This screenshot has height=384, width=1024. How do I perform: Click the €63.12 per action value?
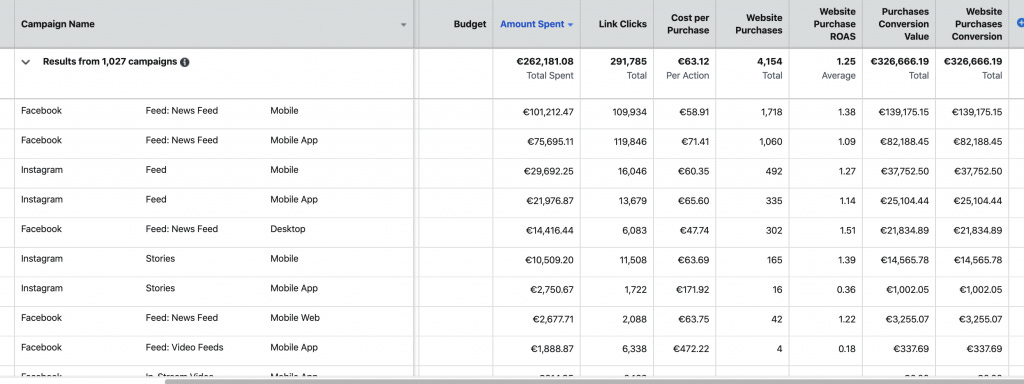[x=694, y=61]
